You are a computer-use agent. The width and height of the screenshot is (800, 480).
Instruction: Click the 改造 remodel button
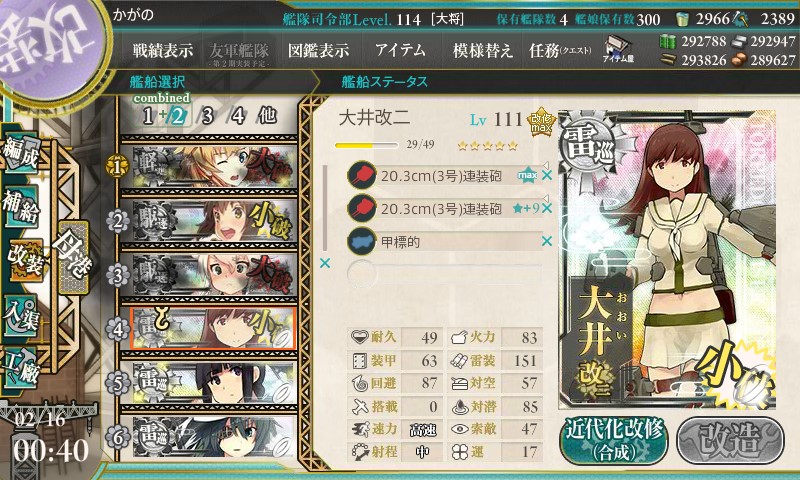click(x=730, y=440)
